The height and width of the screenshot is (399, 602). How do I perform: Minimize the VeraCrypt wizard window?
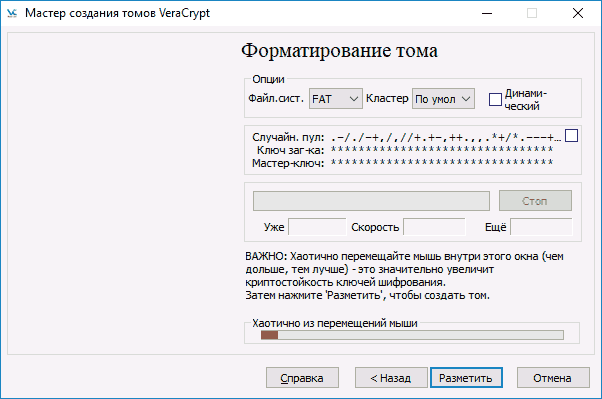pyautogui.click(x=487, y=13)
